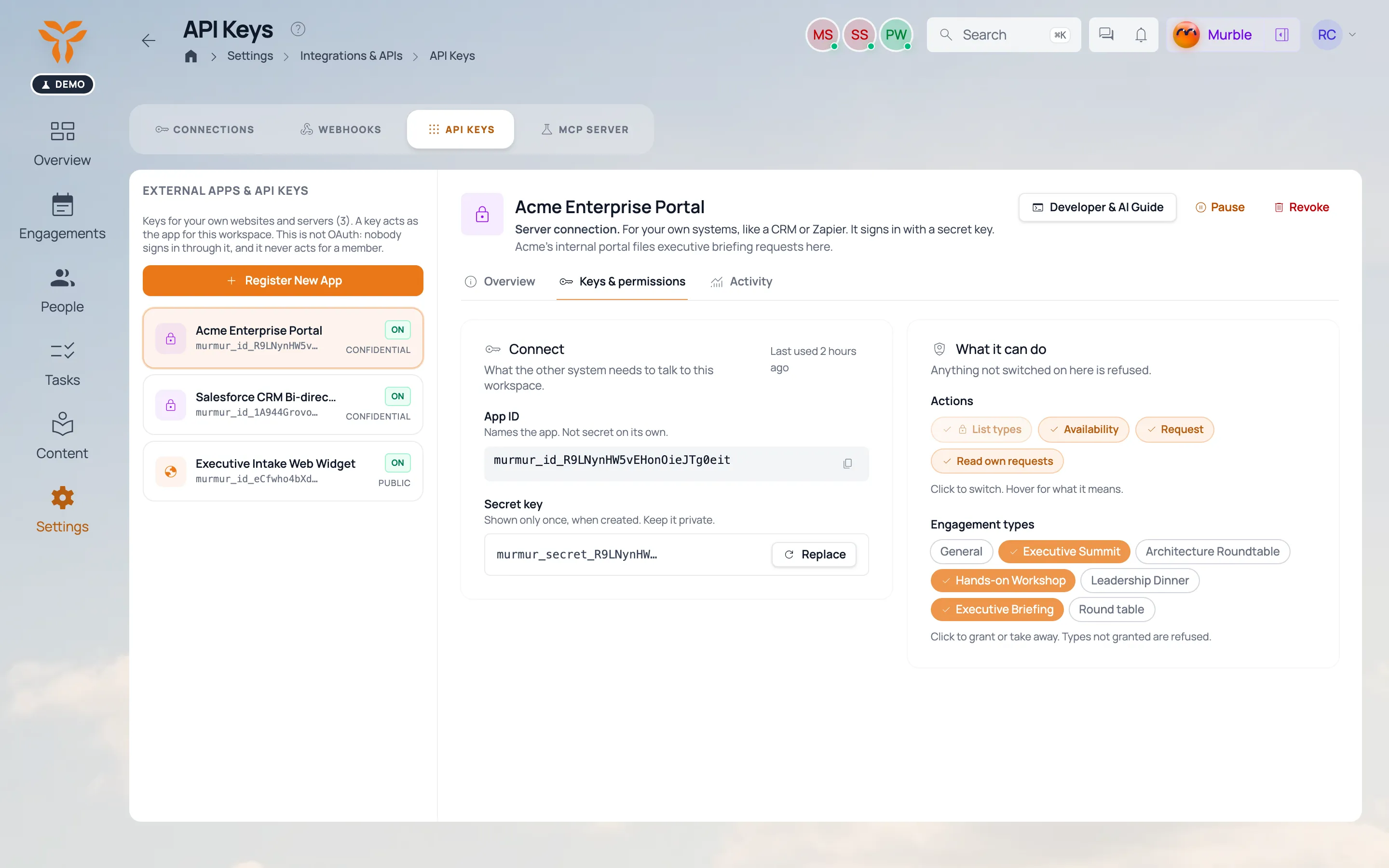
Task: Click Register New App
Action: point(283,280)
